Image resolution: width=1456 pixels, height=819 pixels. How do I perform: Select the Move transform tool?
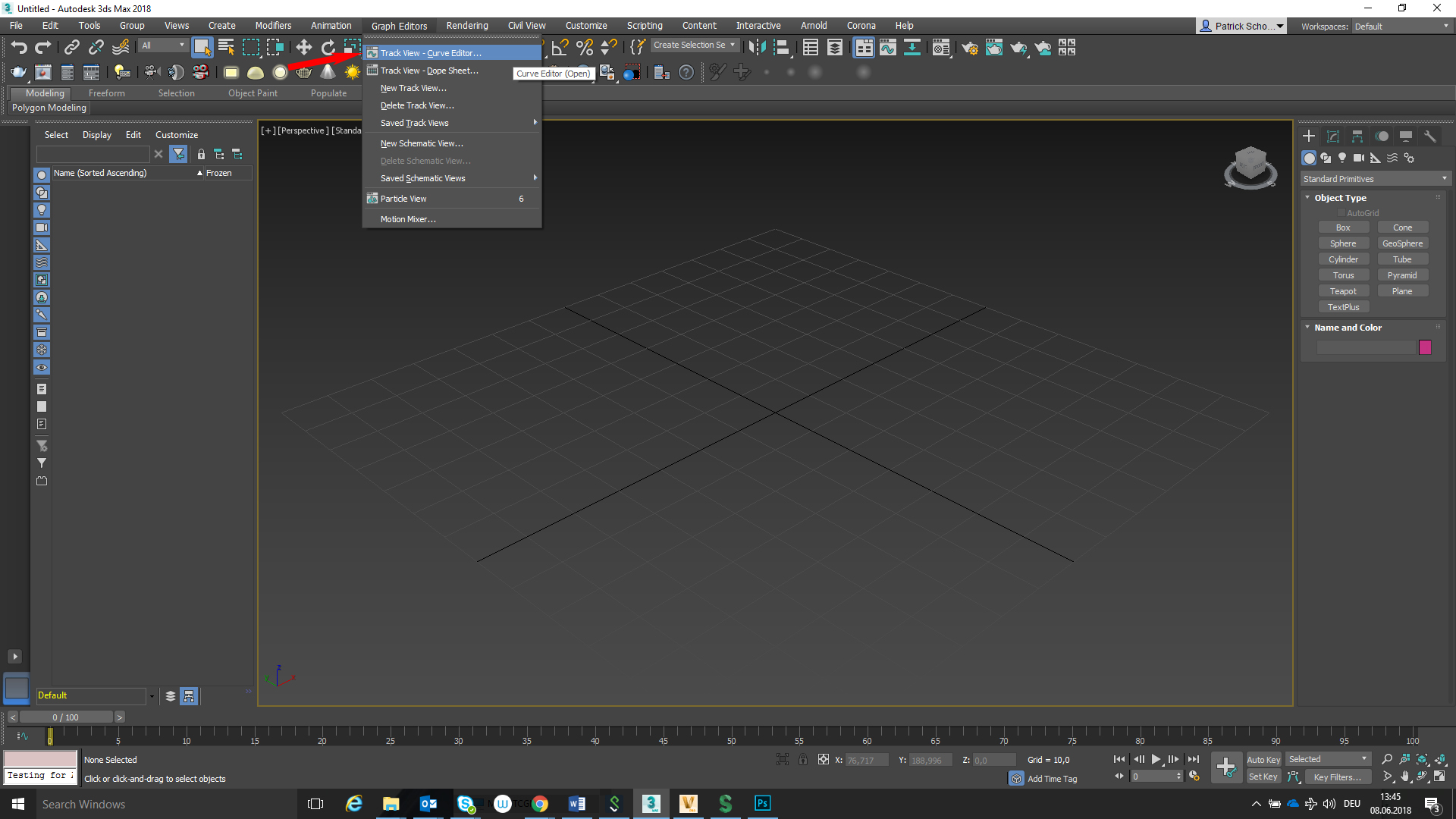tap(303, 47)
